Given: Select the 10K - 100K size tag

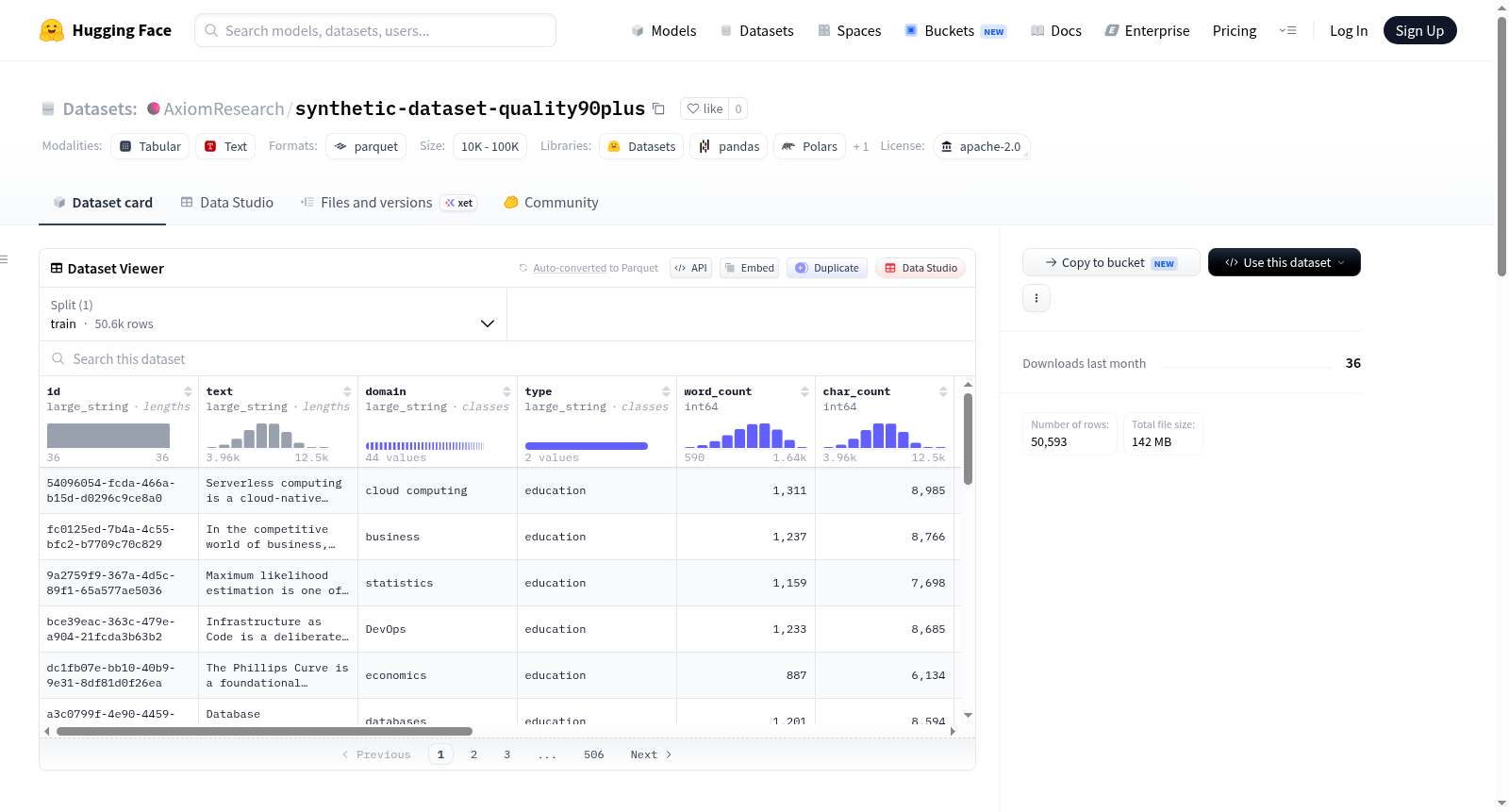Looking at the screenshot, I should [490, 146].
